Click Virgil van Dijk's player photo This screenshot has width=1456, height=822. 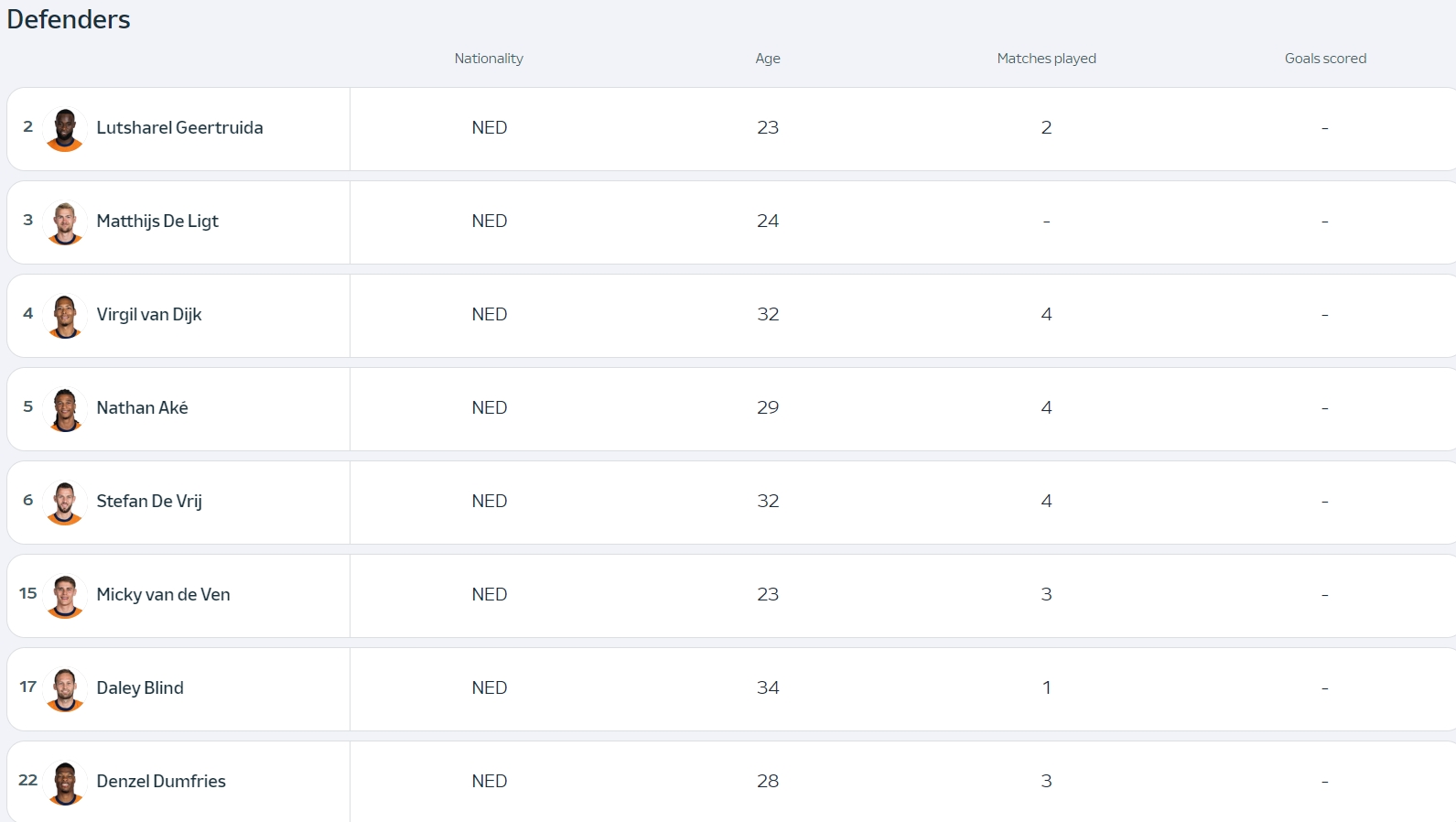(65, 316)
